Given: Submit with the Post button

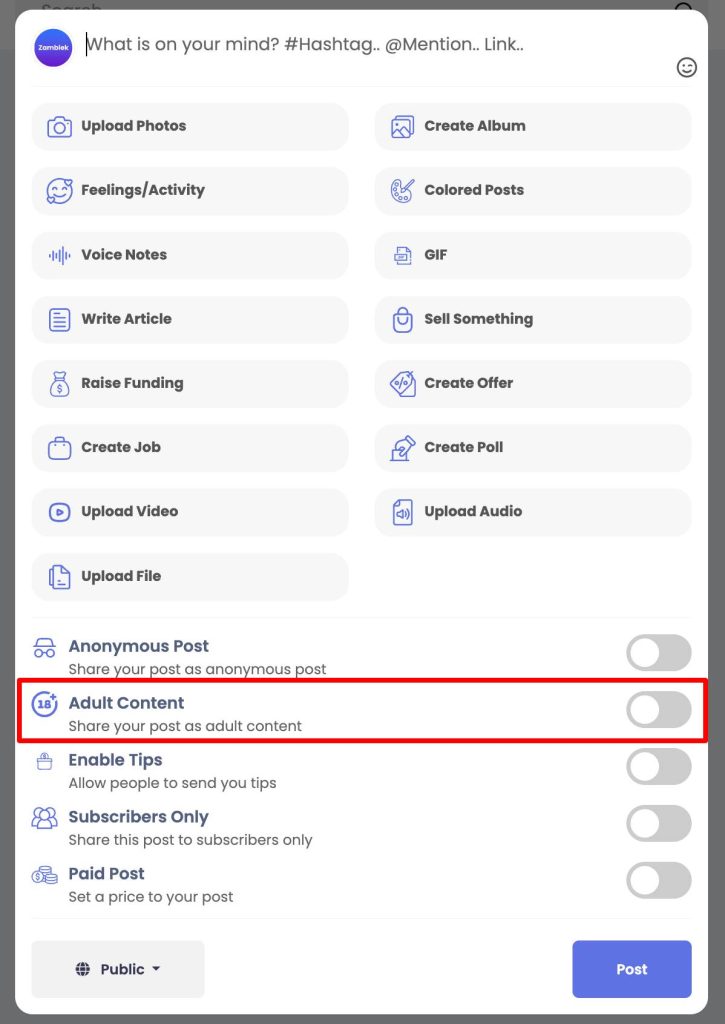Looking at the screenshot, I should (632, 969).
